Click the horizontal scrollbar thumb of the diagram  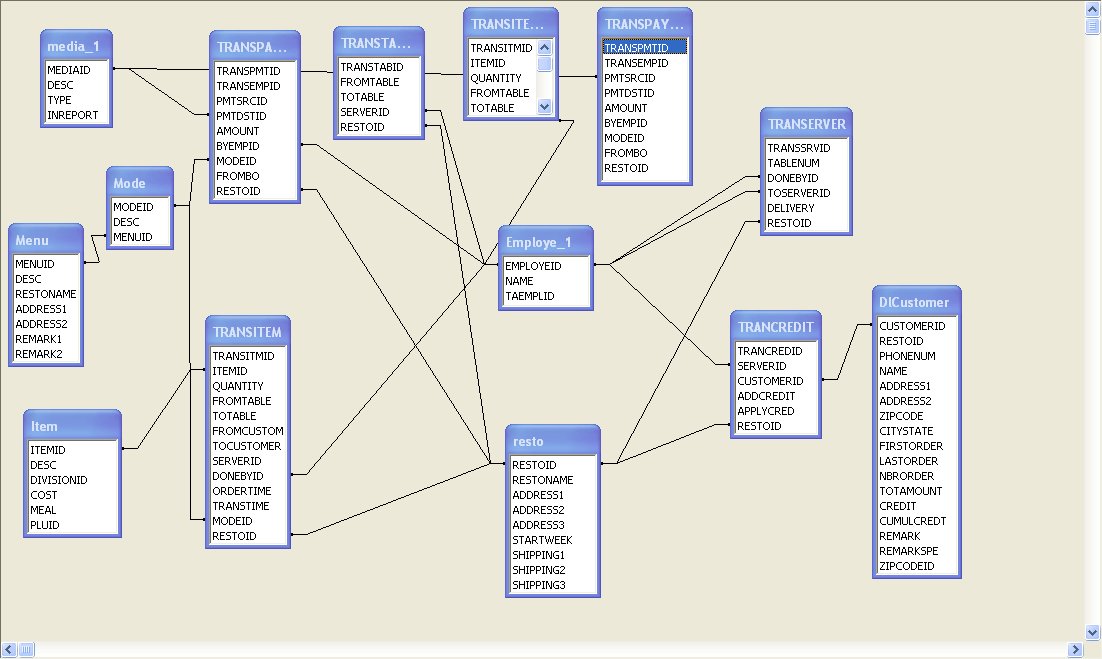[26, 649]
